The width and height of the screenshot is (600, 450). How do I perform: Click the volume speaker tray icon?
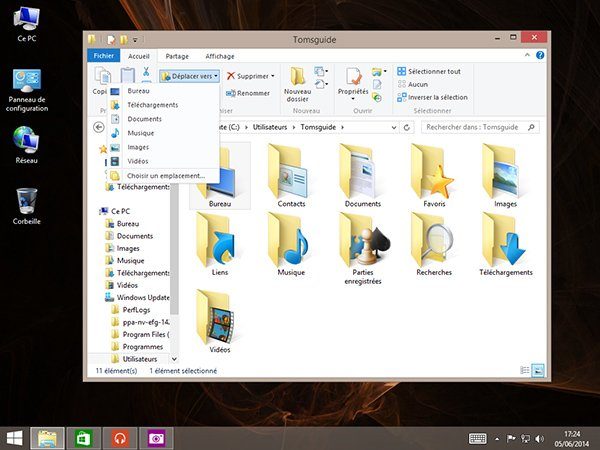click(540, 439)
